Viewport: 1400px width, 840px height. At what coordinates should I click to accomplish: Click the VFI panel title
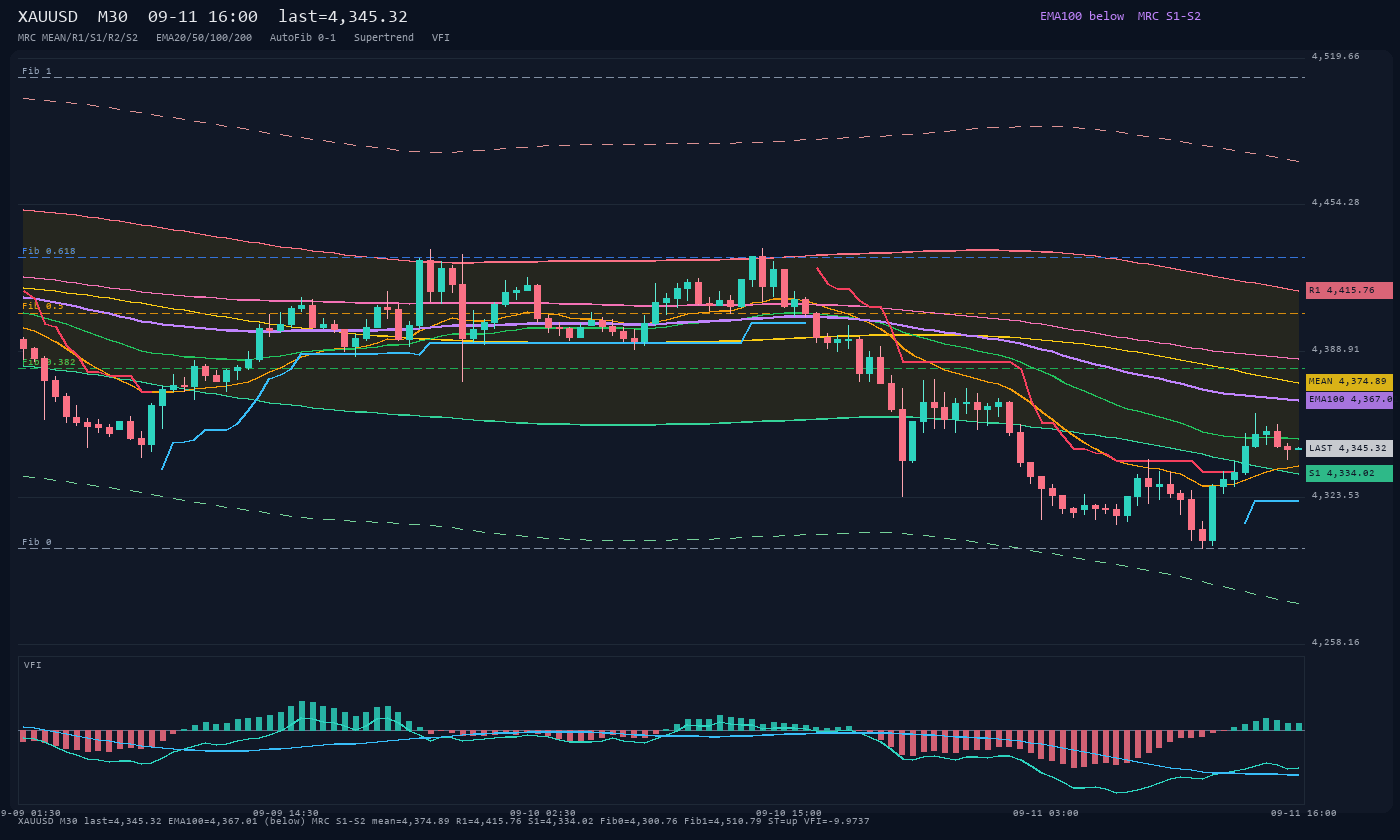click(x=33, y=665)
